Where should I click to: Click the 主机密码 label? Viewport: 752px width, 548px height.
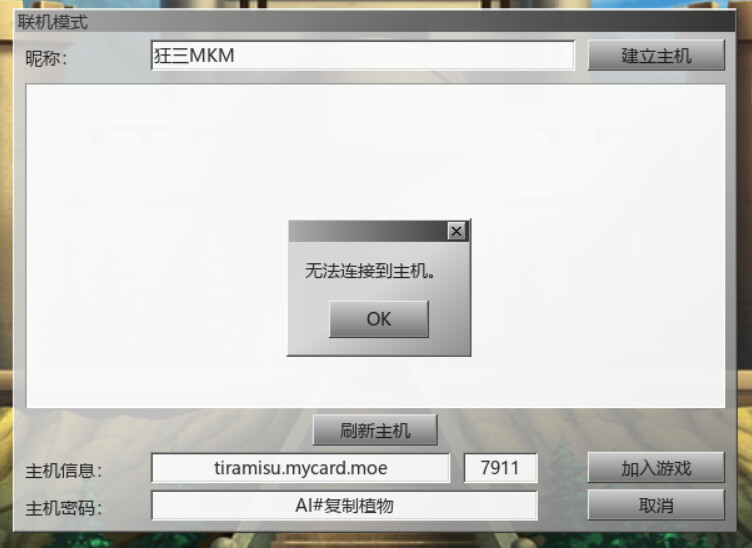tap(63, 508)
